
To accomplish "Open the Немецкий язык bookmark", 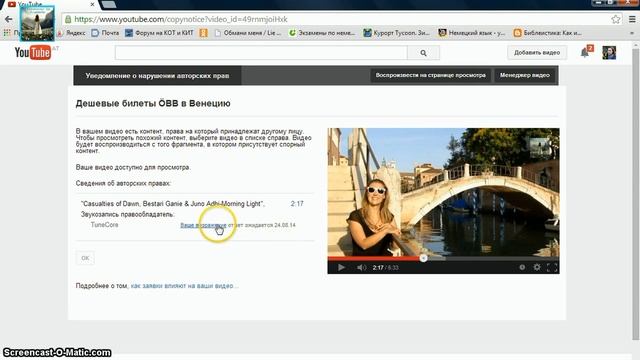I will tap(471, 33).
